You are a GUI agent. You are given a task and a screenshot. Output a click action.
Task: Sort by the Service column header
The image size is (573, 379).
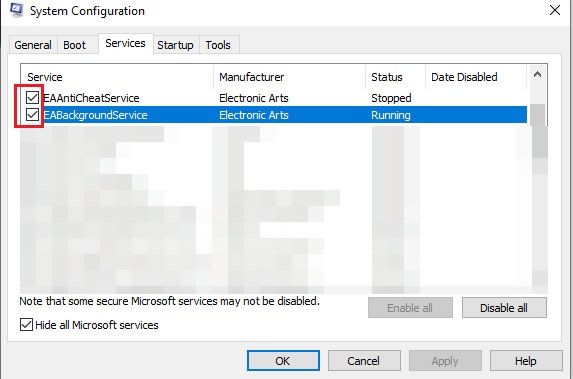click(117, 77)
